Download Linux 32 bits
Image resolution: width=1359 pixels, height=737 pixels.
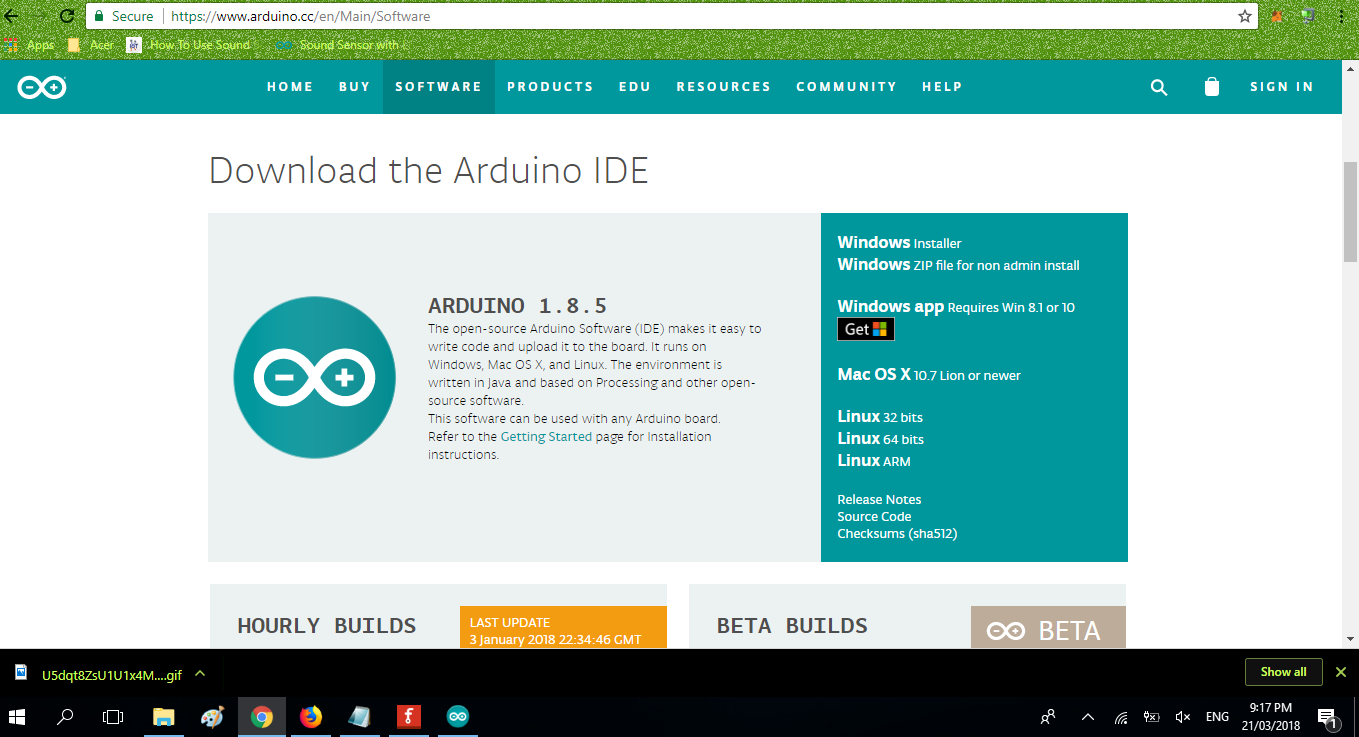tap(880, 417)
